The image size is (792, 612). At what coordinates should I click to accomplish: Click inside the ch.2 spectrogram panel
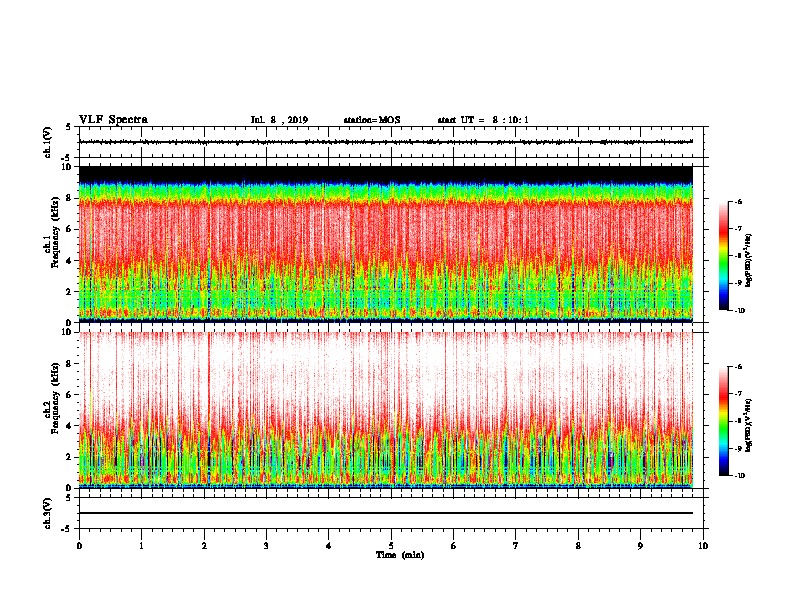(x=386, y=410)
